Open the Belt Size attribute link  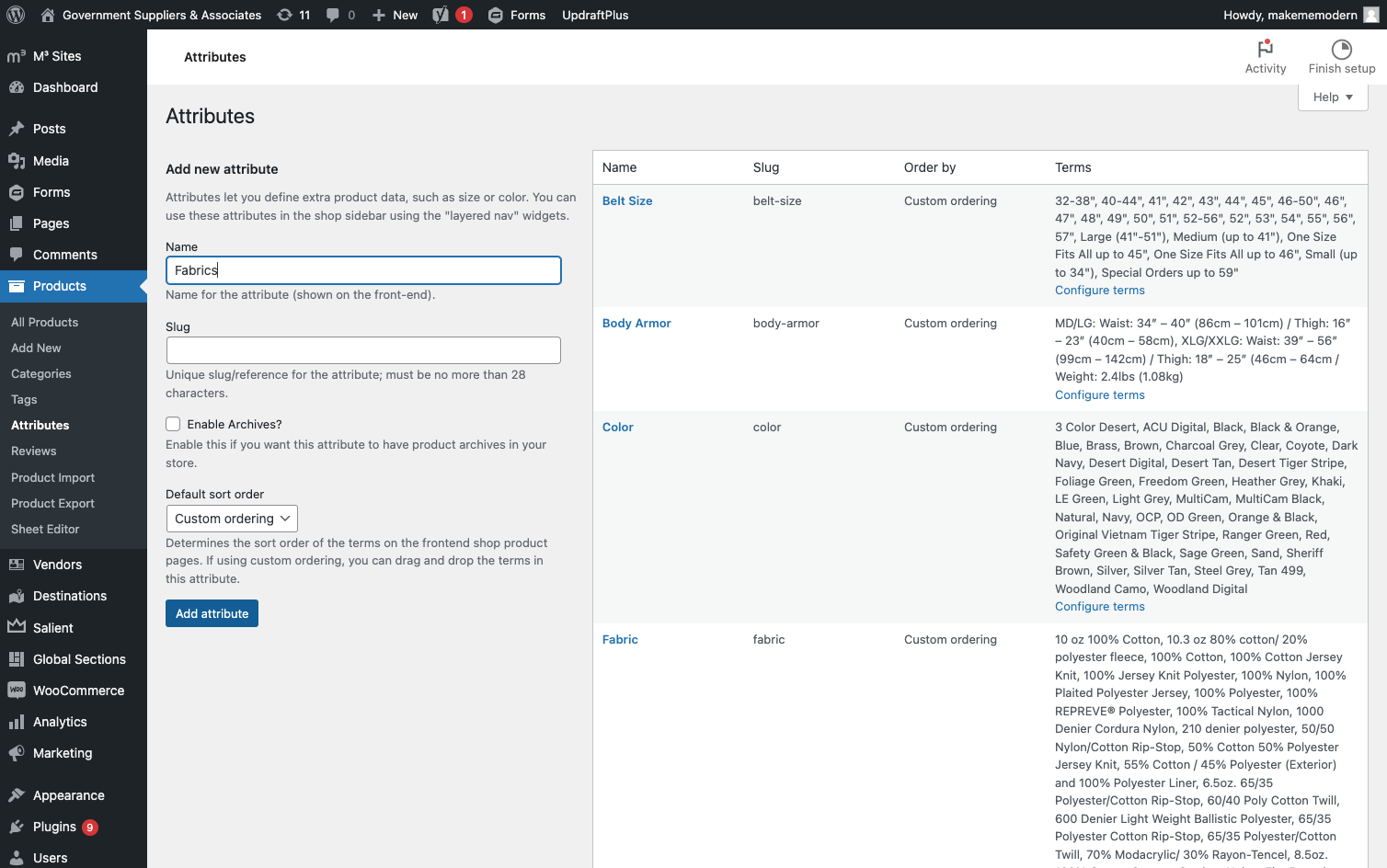click(627, 201)
